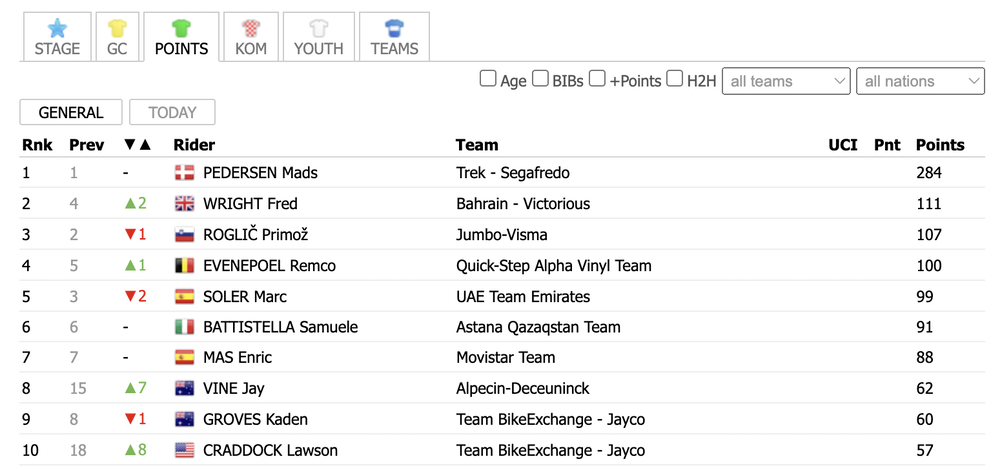Click the blue TEAMS jersey icon
The height and width of the screenshot is (470, 1000).
coord(394,28)
